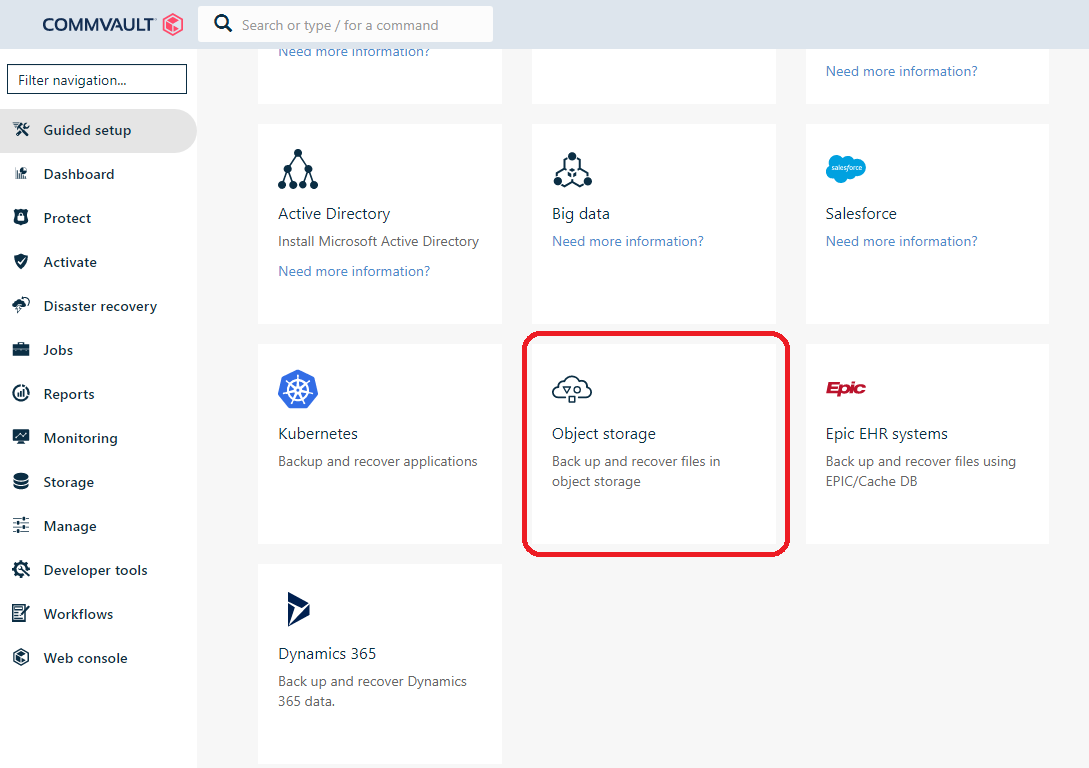Click the Dynamics 365 icon
The image size is (1089, 768).
pos(298,609)
